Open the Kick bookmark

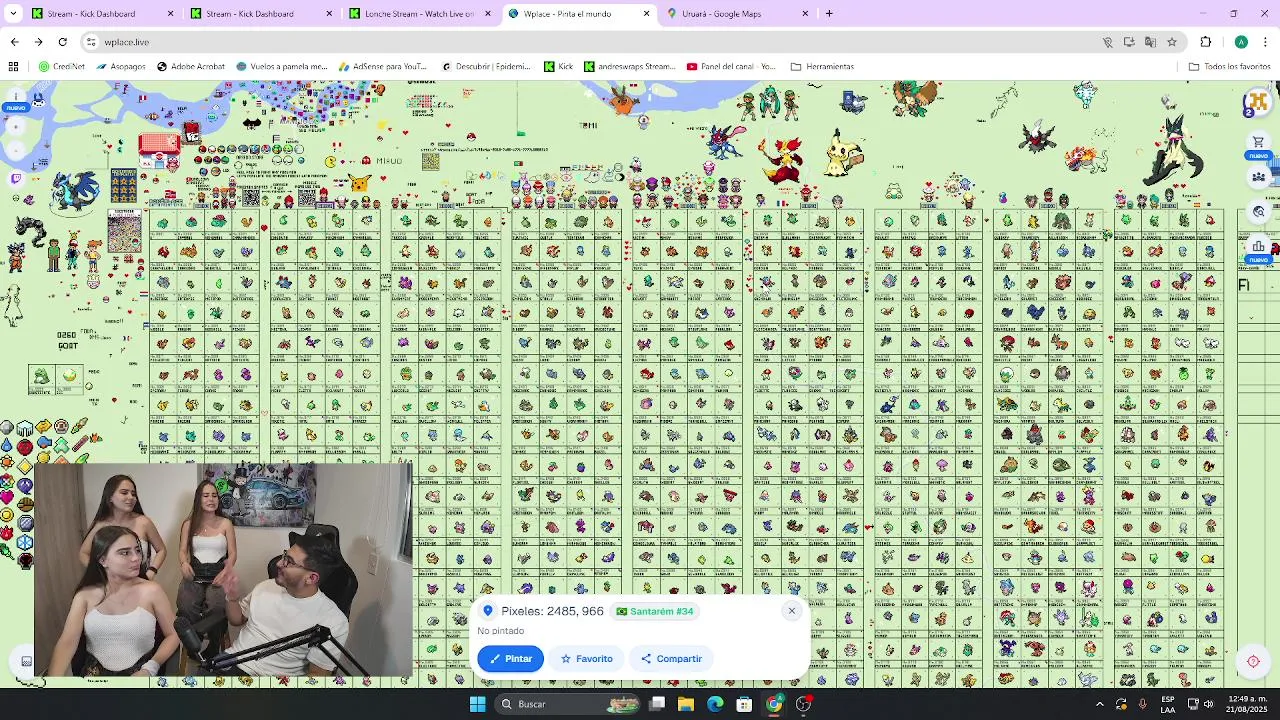pyautogui.click(x=558, y=67)
